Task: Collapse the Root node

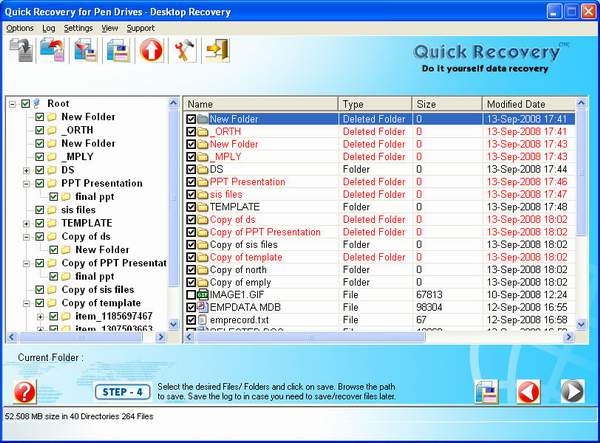Action: (13, 104)
